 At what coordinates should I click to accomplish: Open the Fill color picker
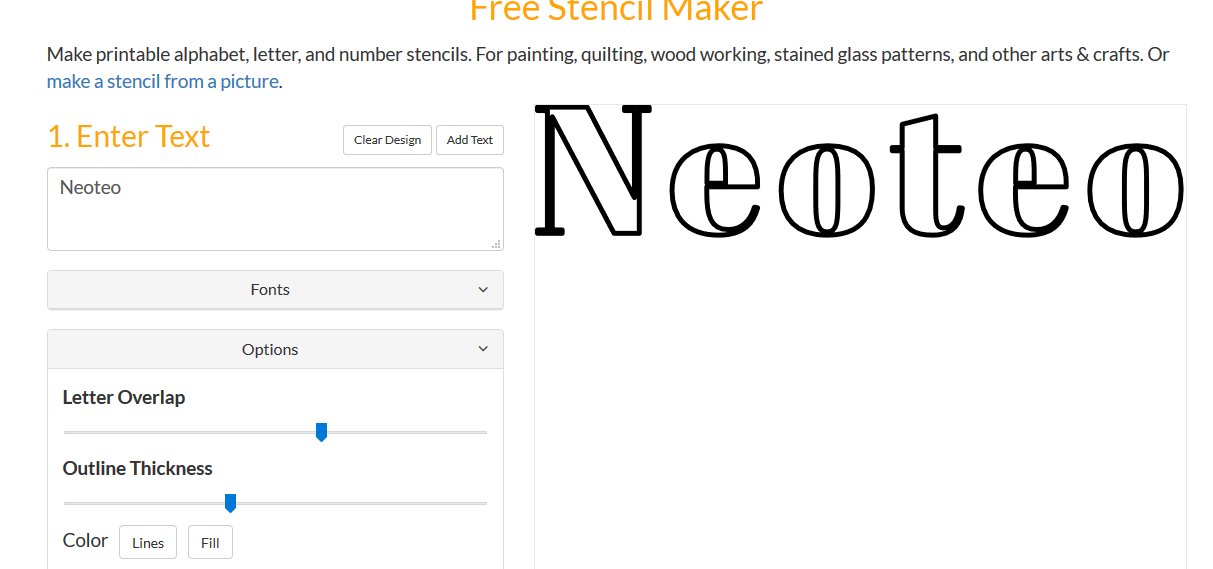click(210, 543)
